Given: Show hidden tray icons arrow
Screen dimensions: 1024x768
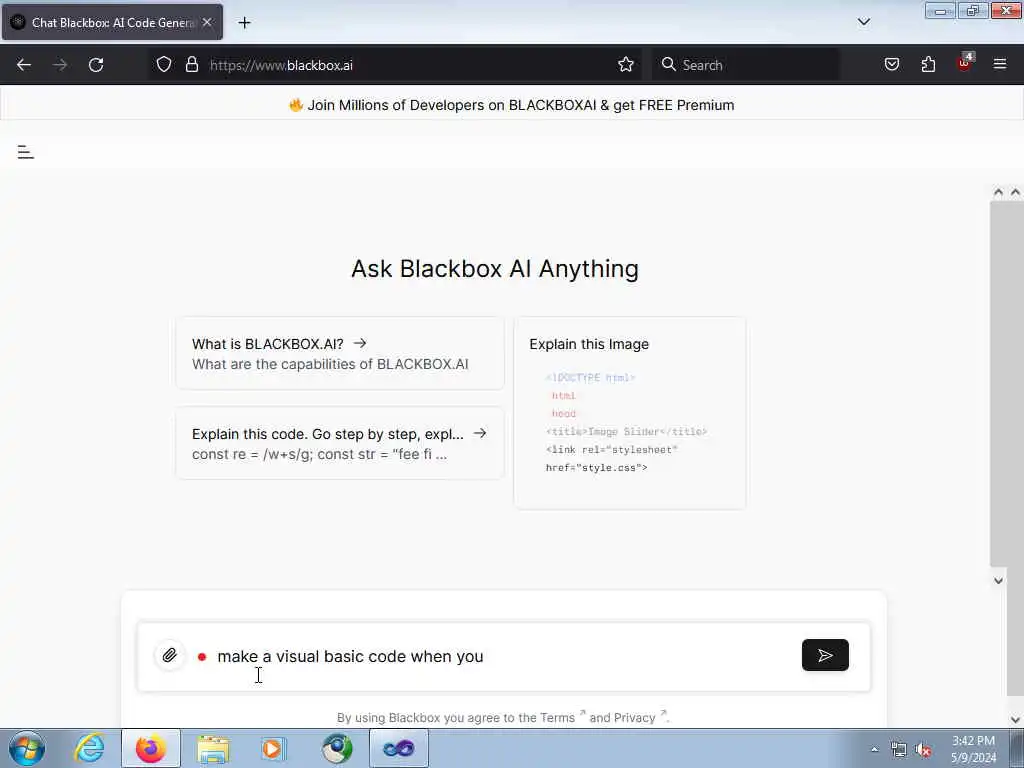Looking at the screenshot, I should [874, 750].
